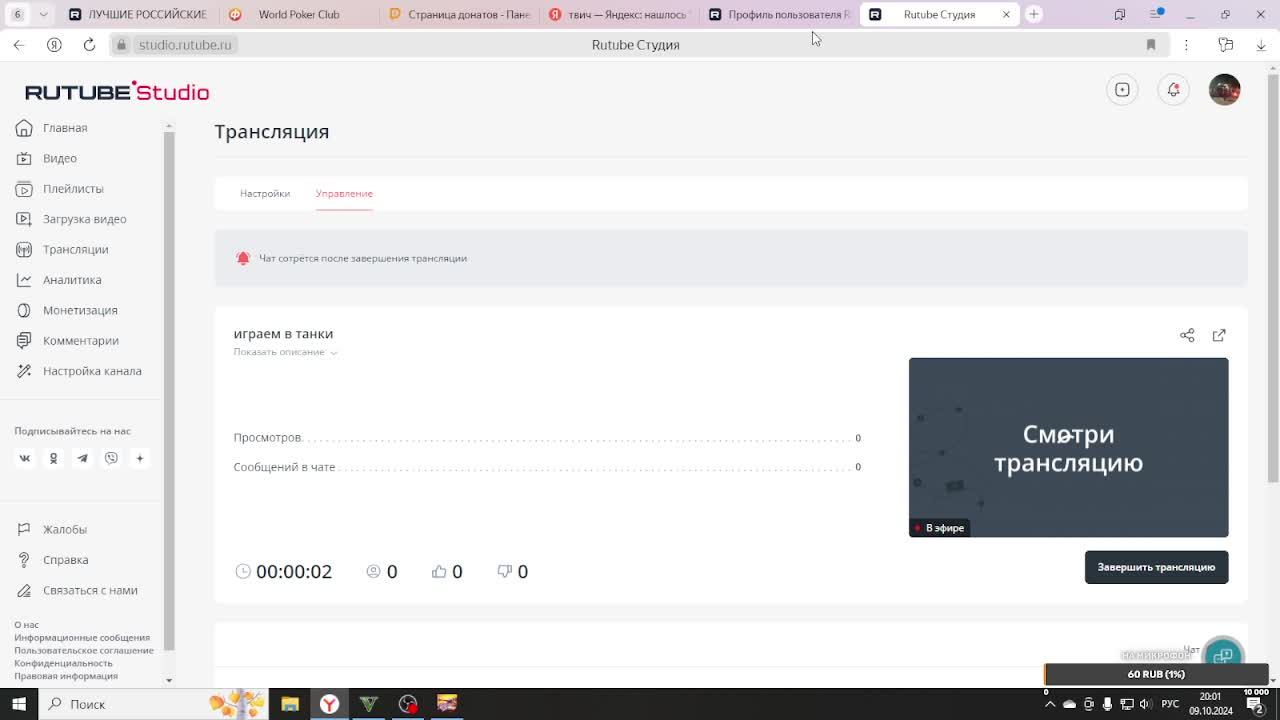Image resolution: width=1280 pixels, height=720 pixels.
Task: Reload the page in browser
Action: tap(89, 45)
